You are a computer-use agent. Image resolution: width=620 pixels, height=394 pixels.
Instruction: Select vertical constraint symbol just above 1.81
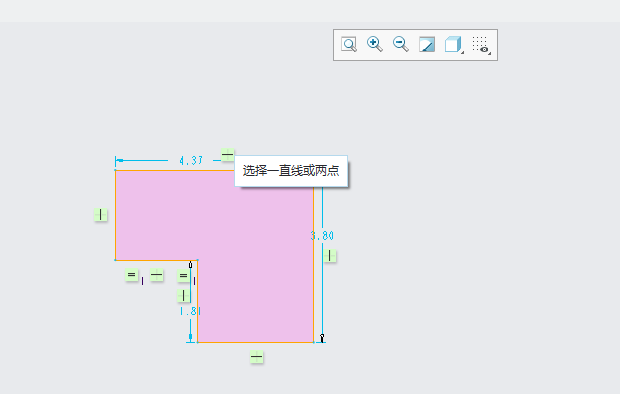click(183, 295)
